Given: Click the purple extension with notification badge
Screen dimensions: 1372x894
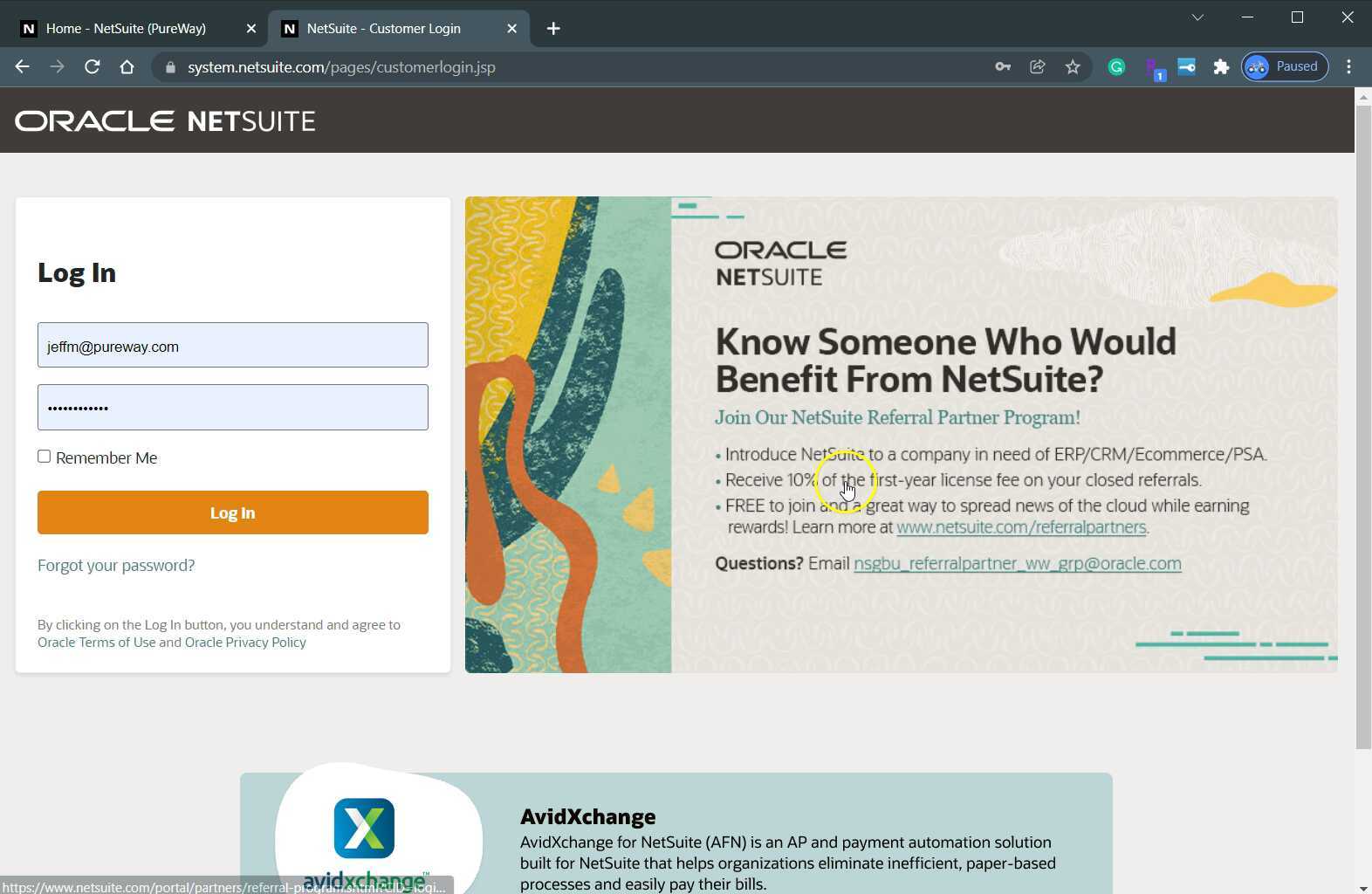Looking at the screenshot, I should pyautogui.click(x=1156, y=66).
